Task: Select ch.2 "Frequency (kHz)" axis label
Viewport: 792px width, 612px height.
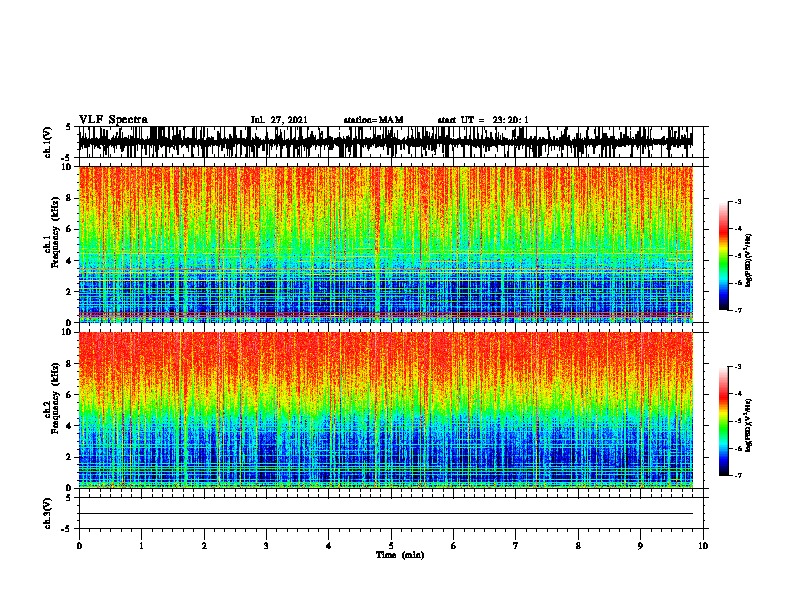Action: tap(55, 398)
